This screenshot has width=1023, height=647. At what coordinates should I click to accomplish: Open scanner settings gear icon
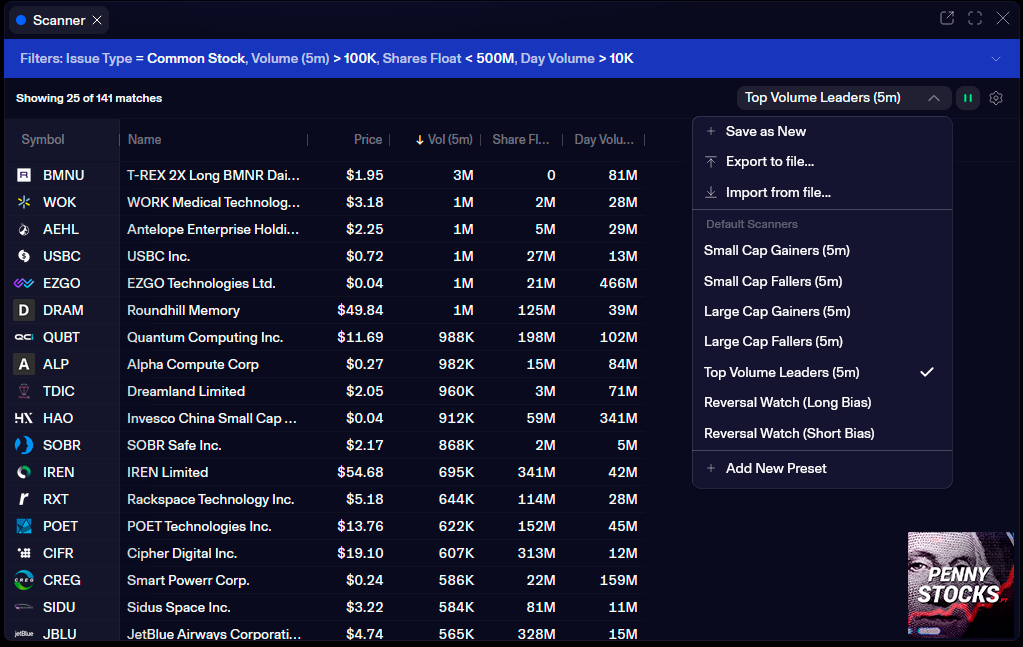pyautogui.click(x=996, y=98)
